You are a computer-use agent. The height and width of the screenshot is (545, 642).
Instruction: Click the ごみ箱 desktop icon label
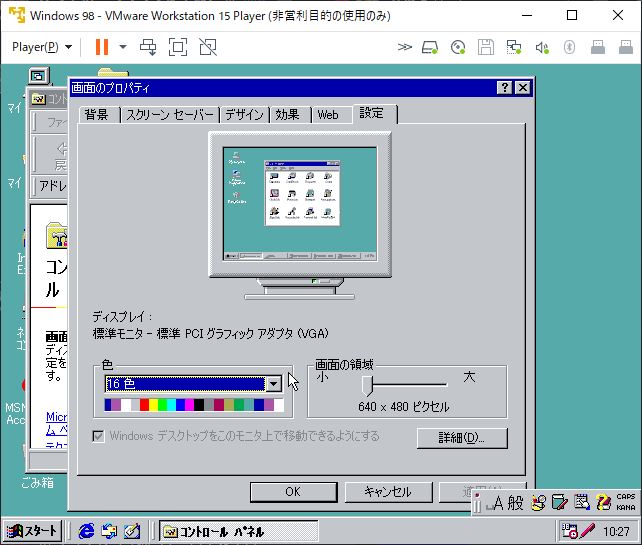click(x=37, y=483)
